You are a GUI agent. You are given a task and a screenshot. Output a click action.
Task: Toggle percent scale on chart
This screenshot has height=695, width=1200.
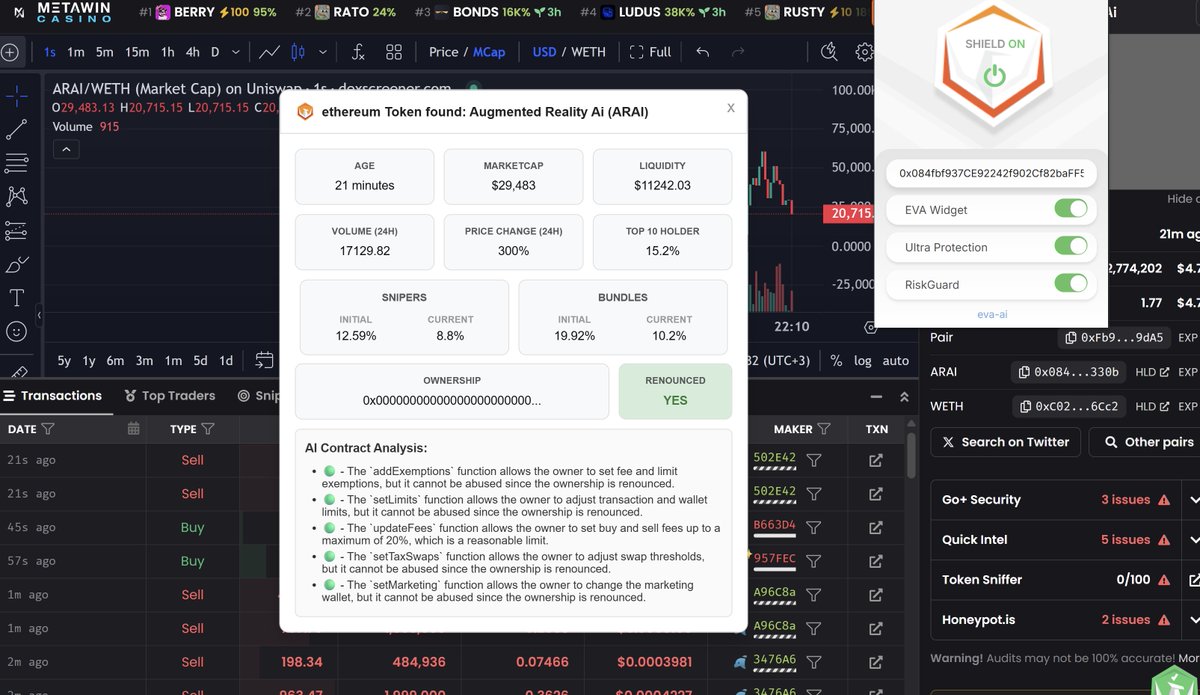[836, 360]
